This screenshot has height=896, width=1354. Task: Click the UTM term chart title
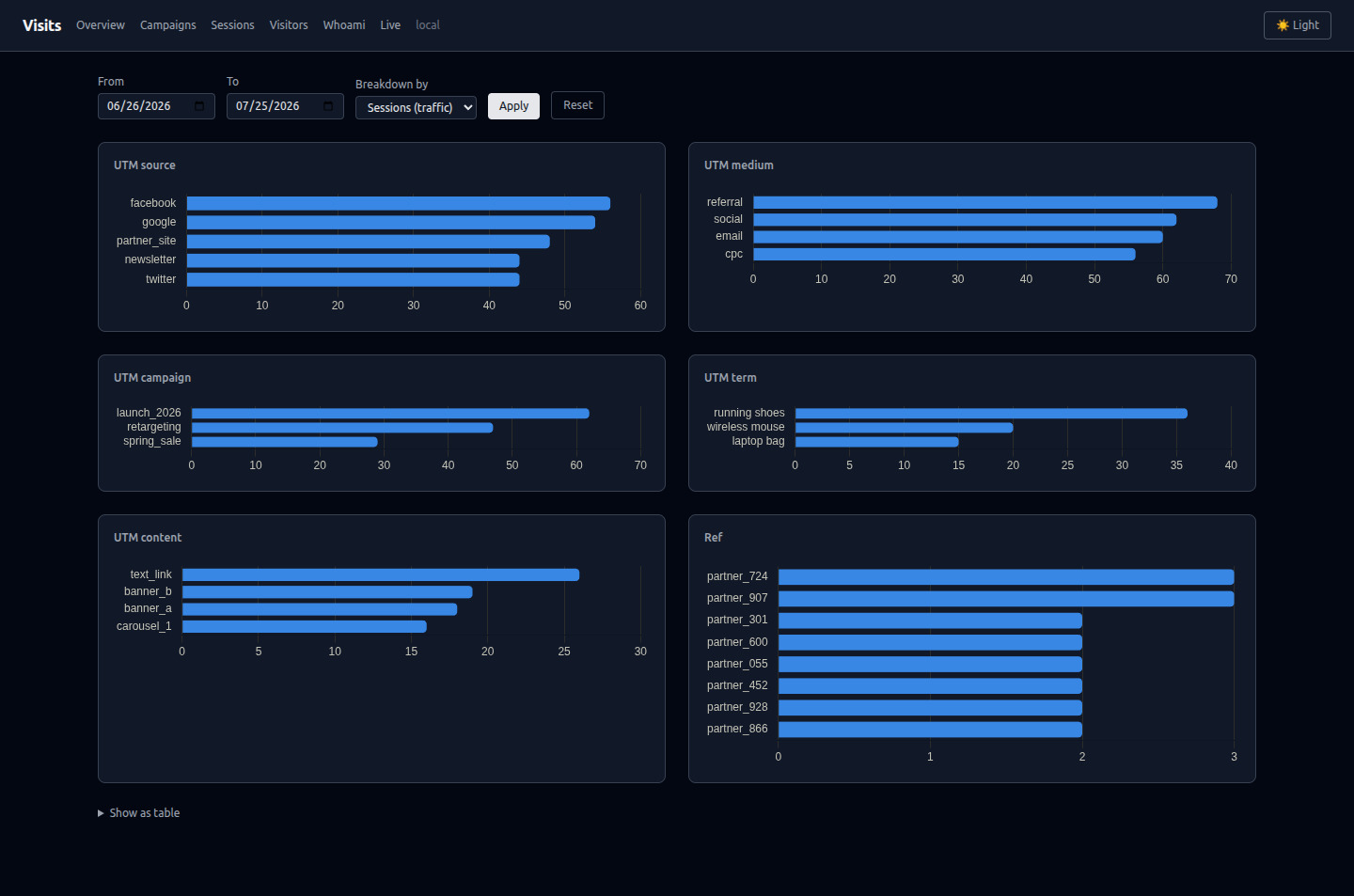tap(731, 378)
